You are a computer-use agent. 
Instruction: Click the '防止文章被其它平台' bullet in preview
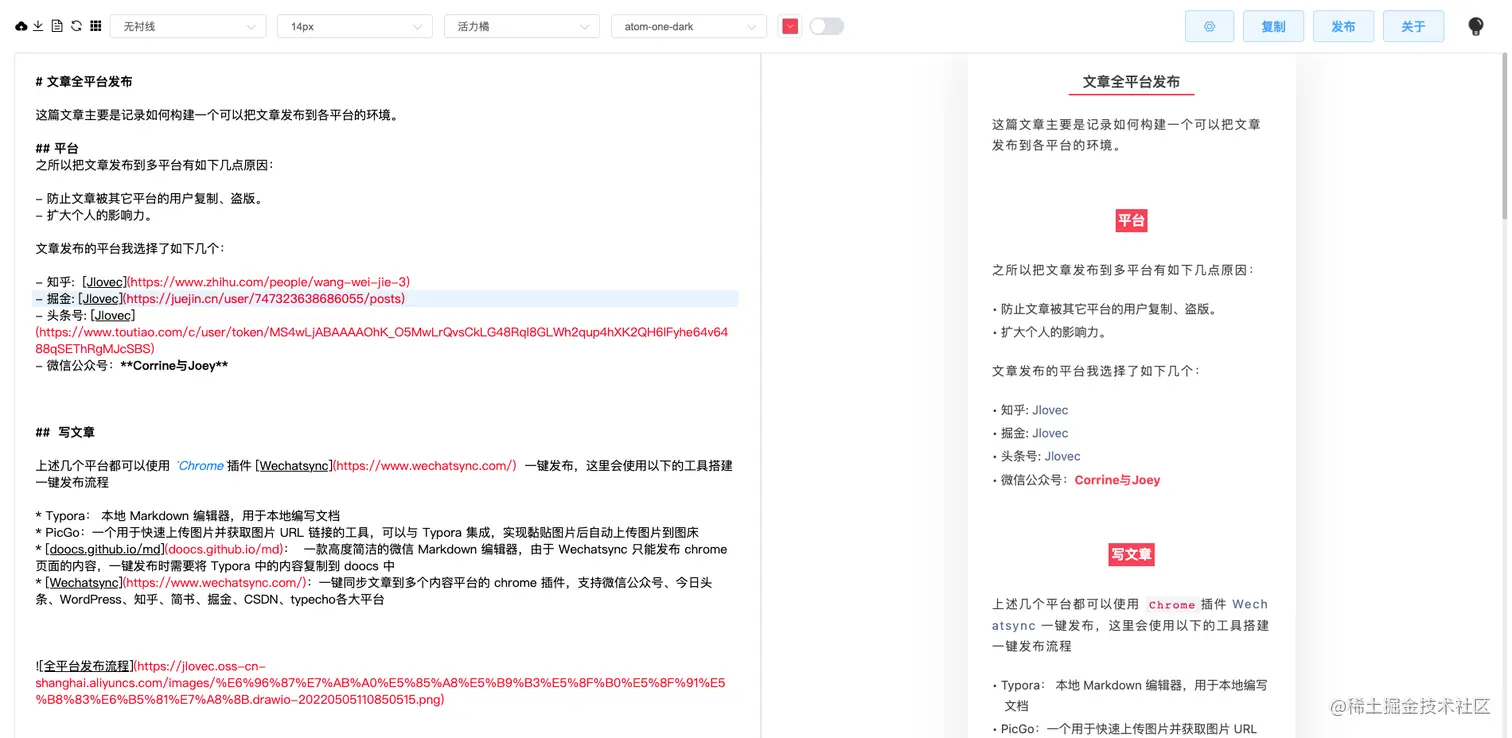coord(1108,309)
